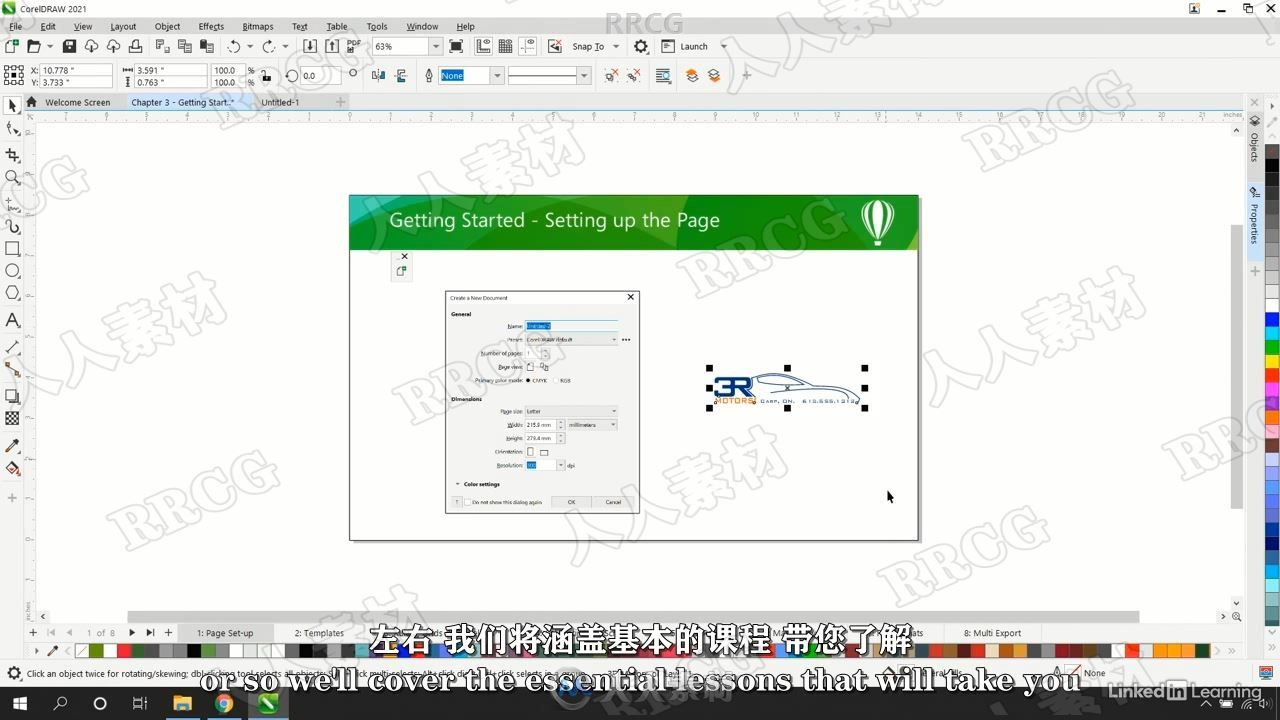Select the Polygon tool

[x=12, y=293]
